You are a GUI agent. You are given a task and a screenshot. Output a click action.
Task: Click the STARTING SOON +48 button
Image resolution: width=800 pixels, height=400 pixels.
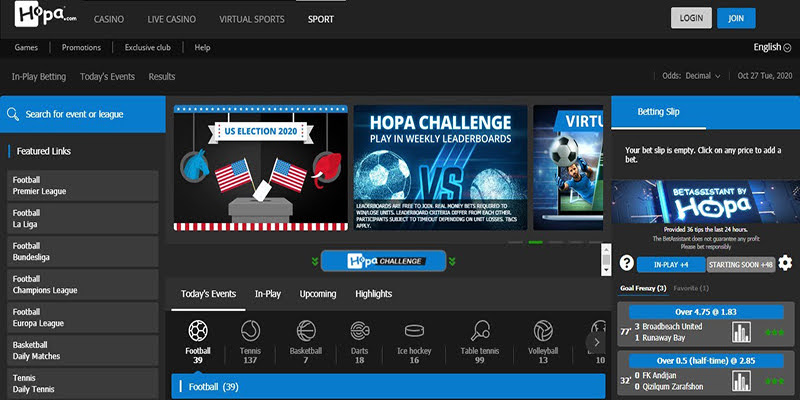(x=741, y=264)
